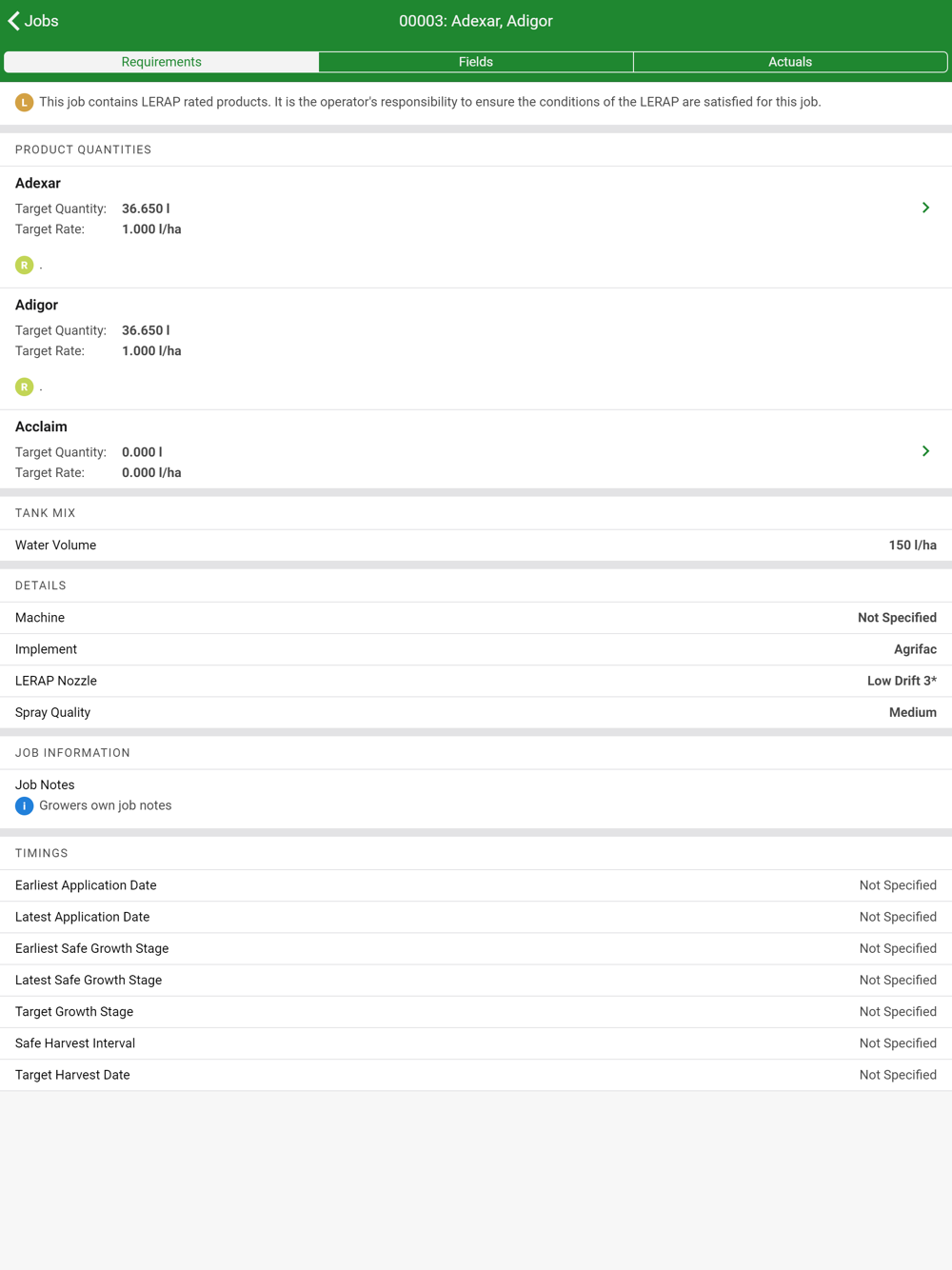Select the Implement row

pyautogui.click(x=476, y=649)
